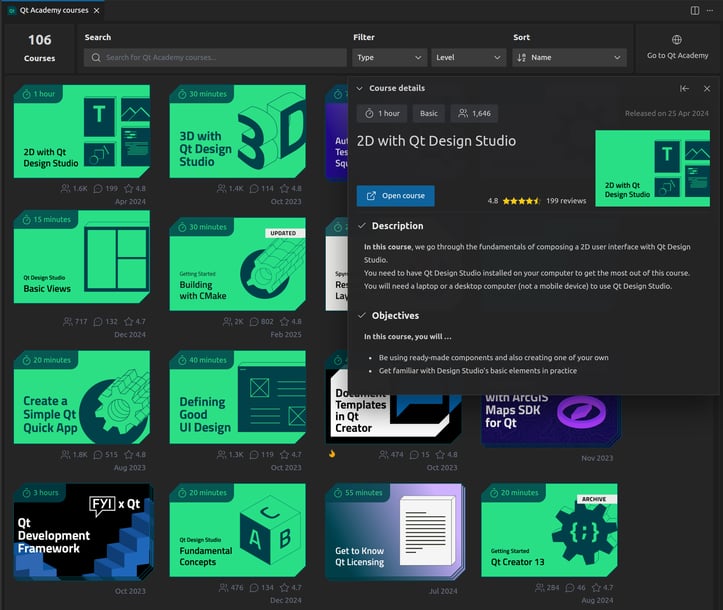Click the comments icon showing 199
Viewport: 723px width, 610px height.
pyautogui.click(x=98, y=189)
